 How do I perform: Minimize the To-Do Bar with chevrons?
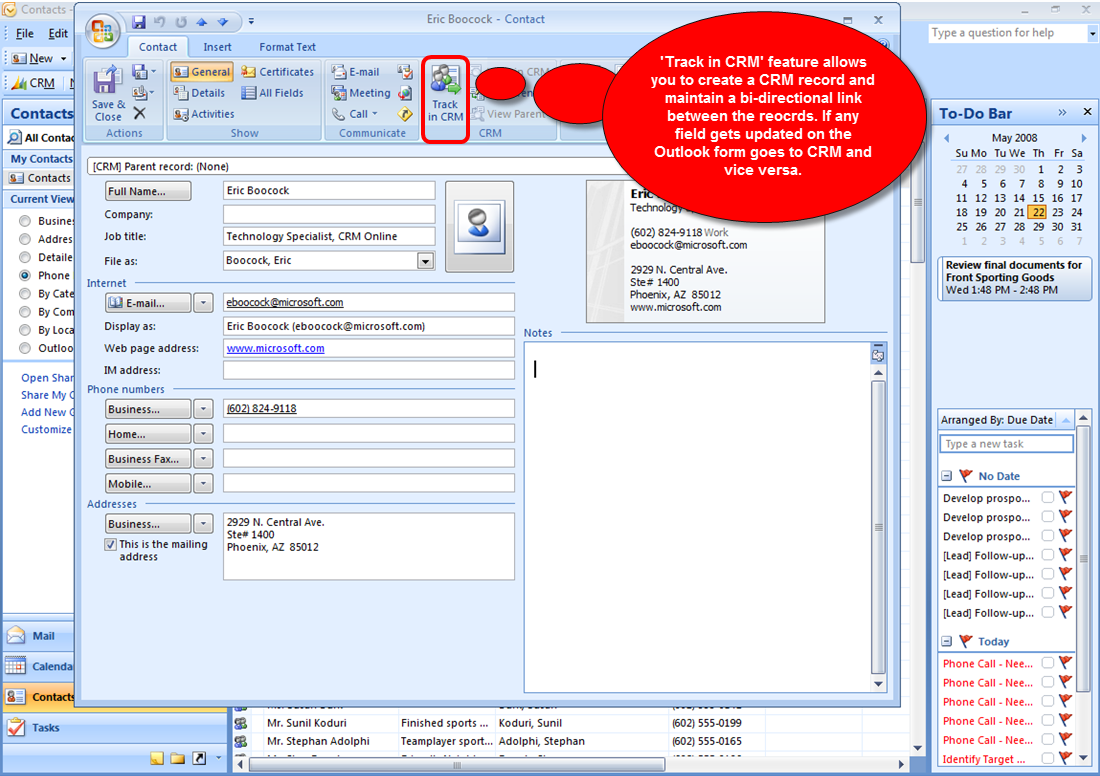[1062, 112]
